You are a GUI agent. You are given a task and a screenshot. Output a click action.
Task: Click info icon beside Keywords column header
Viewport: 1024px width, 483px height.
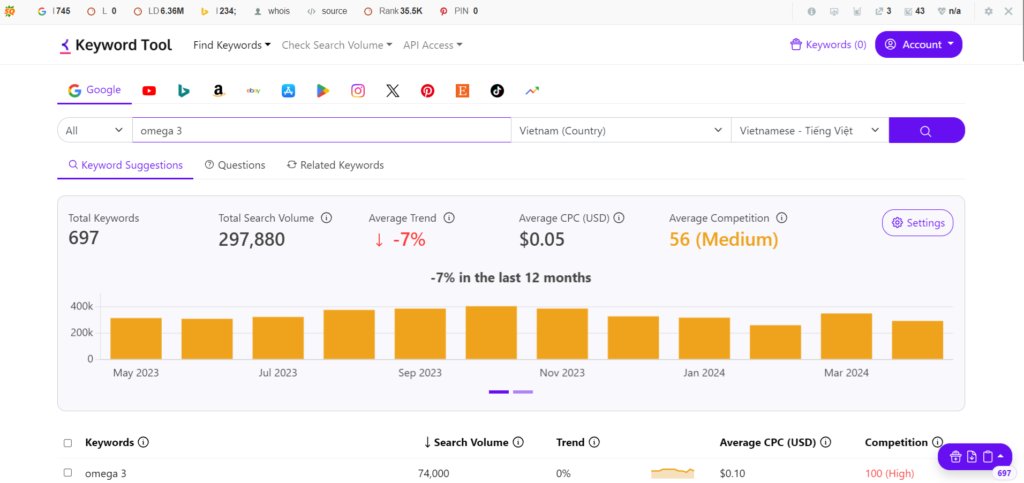coord(144,443)
